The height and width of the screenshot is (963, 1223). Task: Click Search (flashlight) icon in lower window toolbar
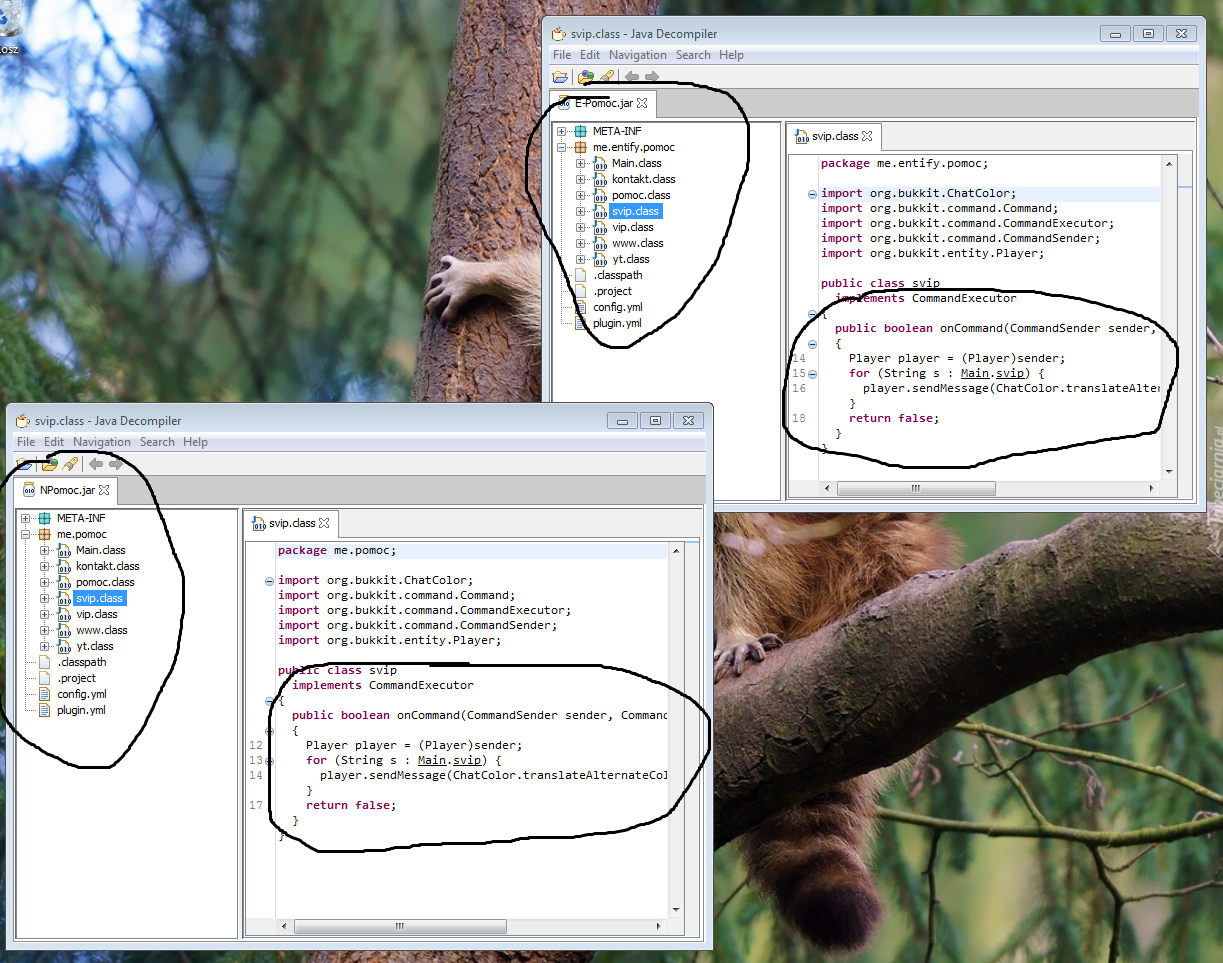pyautogui.click(x=70, y=463)
